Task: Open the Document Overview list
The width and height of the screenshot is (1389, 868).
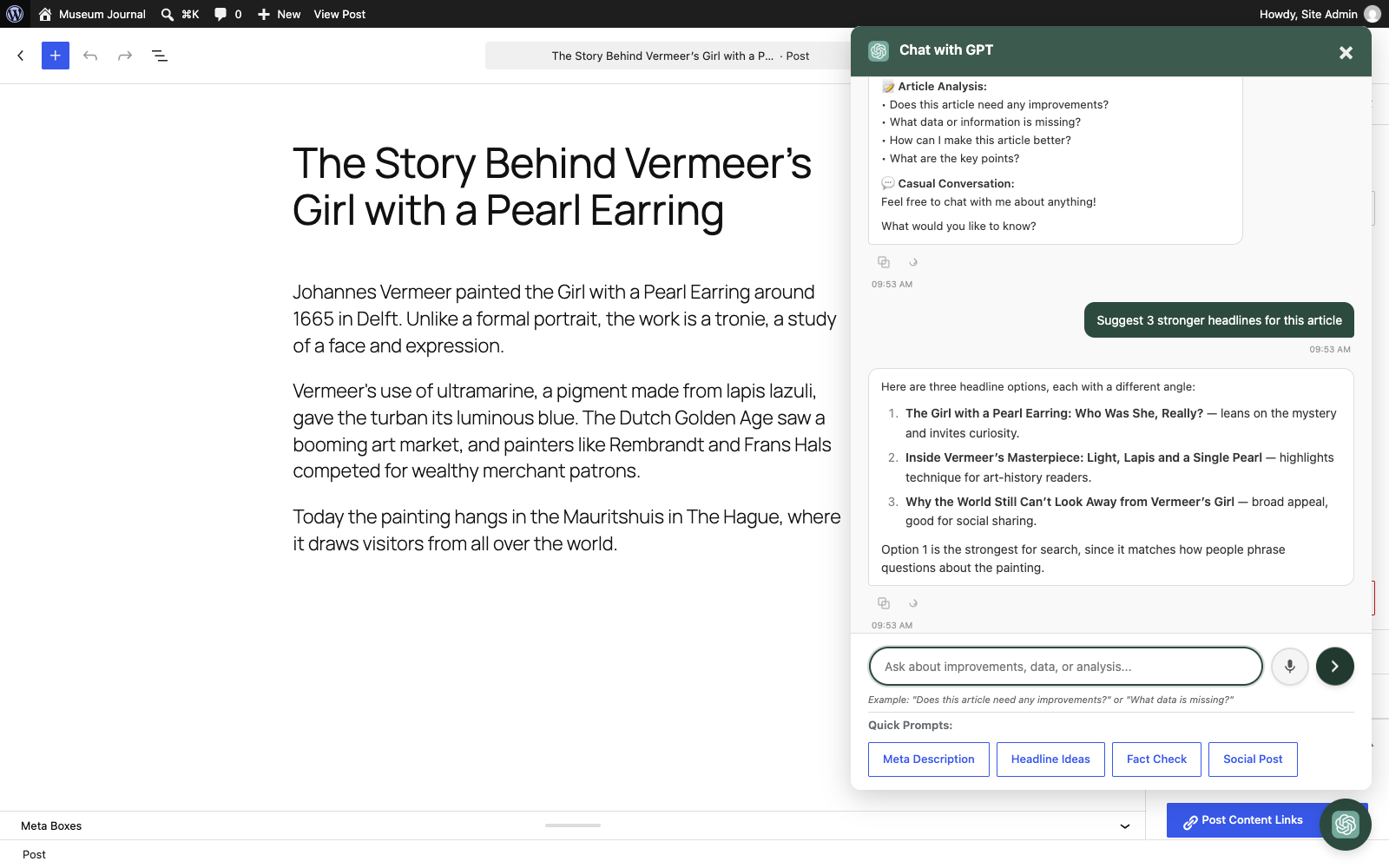Action: pyautogui.click(x=160, y=56)
